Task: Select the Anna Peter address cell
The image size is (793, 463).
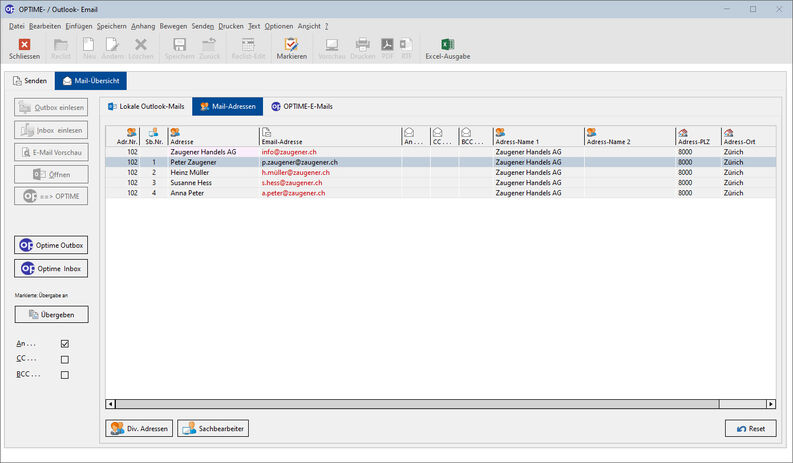Action: pyautogui.click(x=213, y=193)
